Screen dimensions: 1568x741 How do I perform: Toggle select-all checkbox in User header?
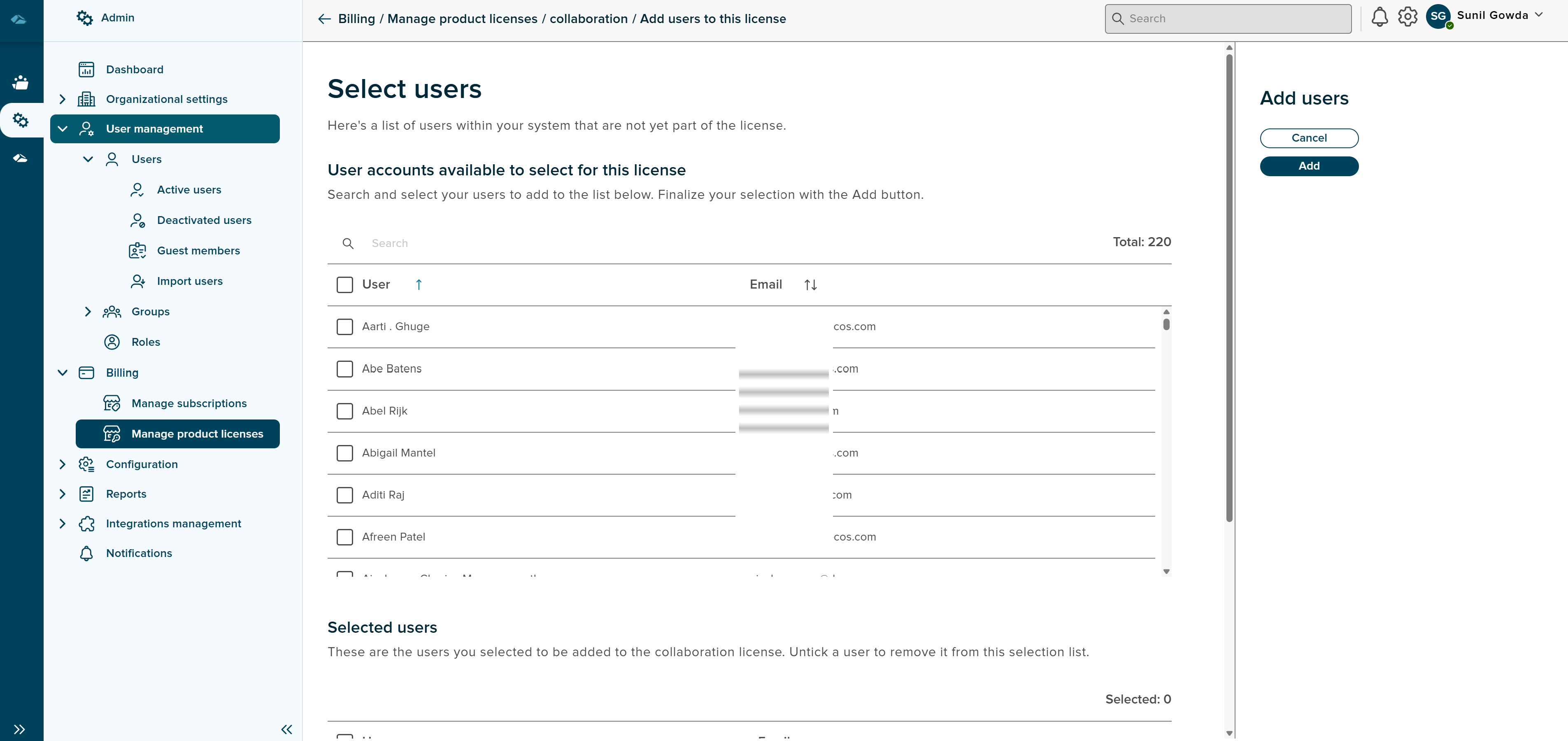click(344, 284)
